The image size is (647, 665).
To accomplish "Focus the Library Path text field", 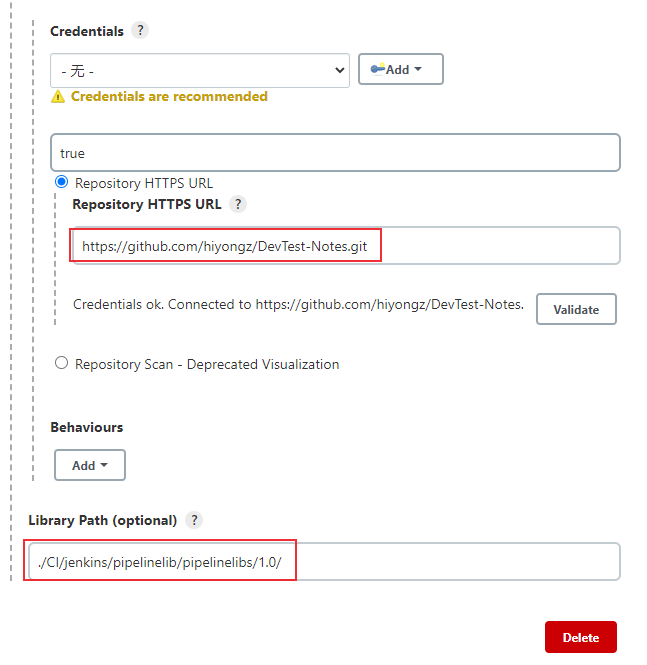I will coord(324,562).
